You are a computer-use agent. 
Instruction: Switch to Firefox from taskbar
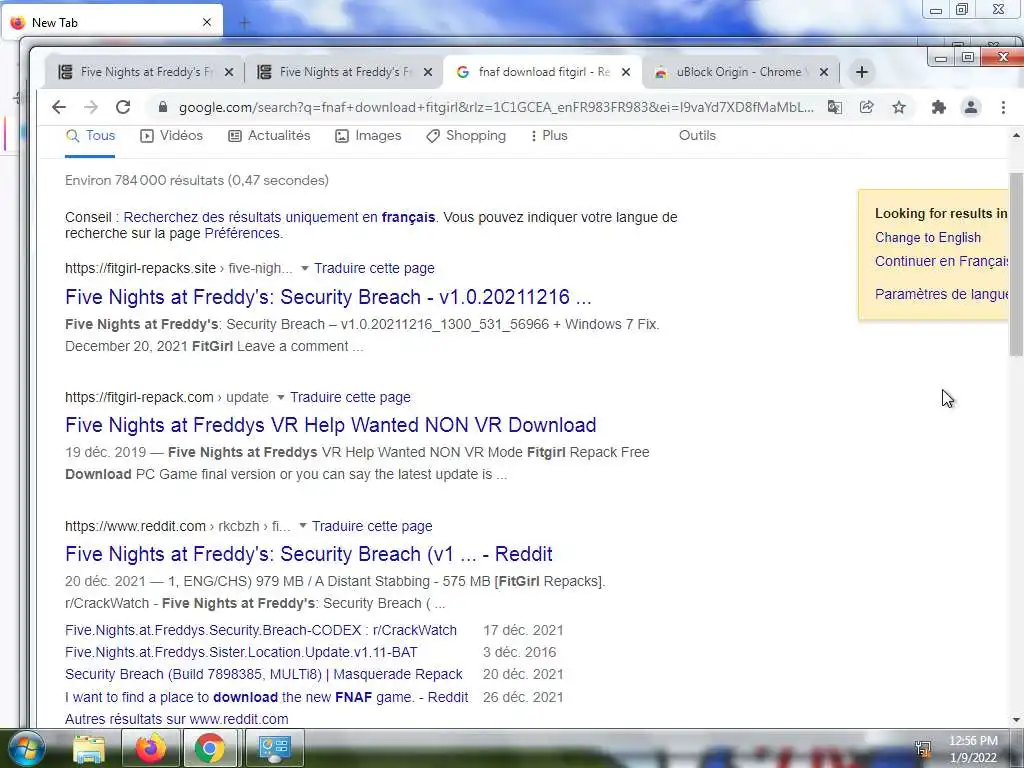[150, 748]
